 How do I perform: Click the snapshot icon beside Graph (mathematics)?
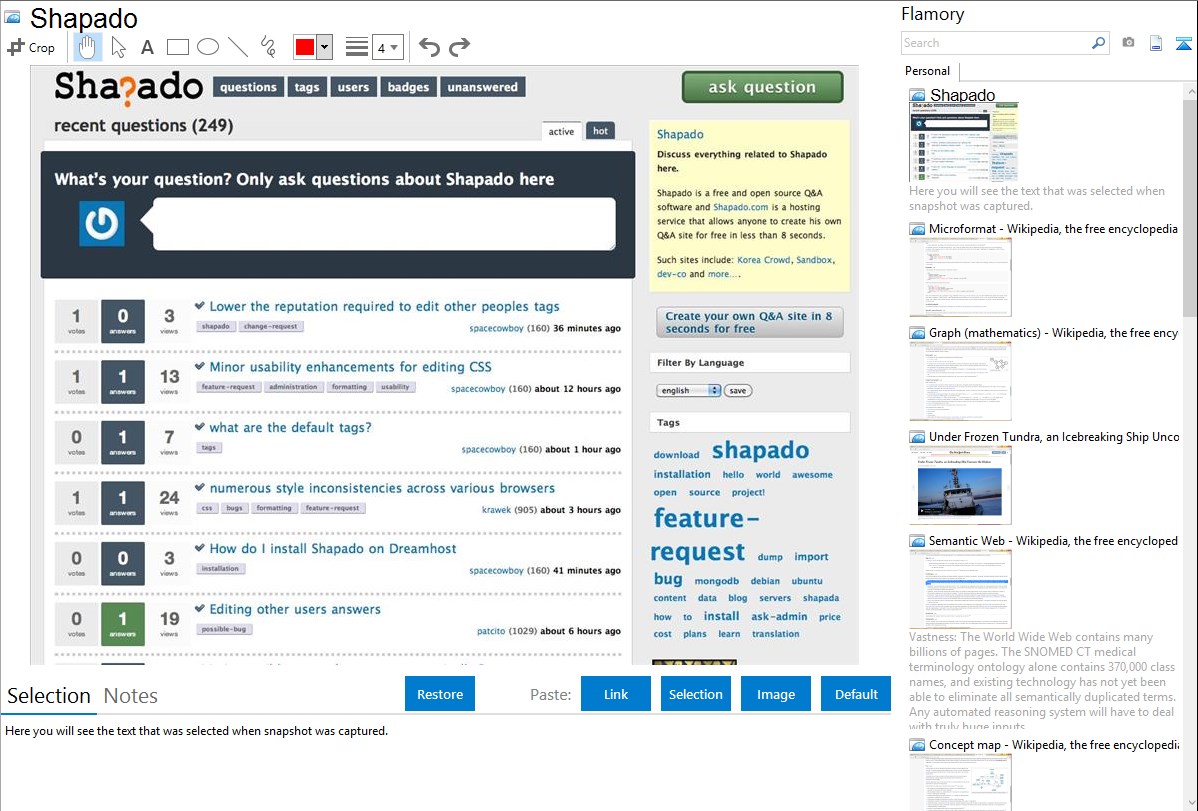pos(917,333)
